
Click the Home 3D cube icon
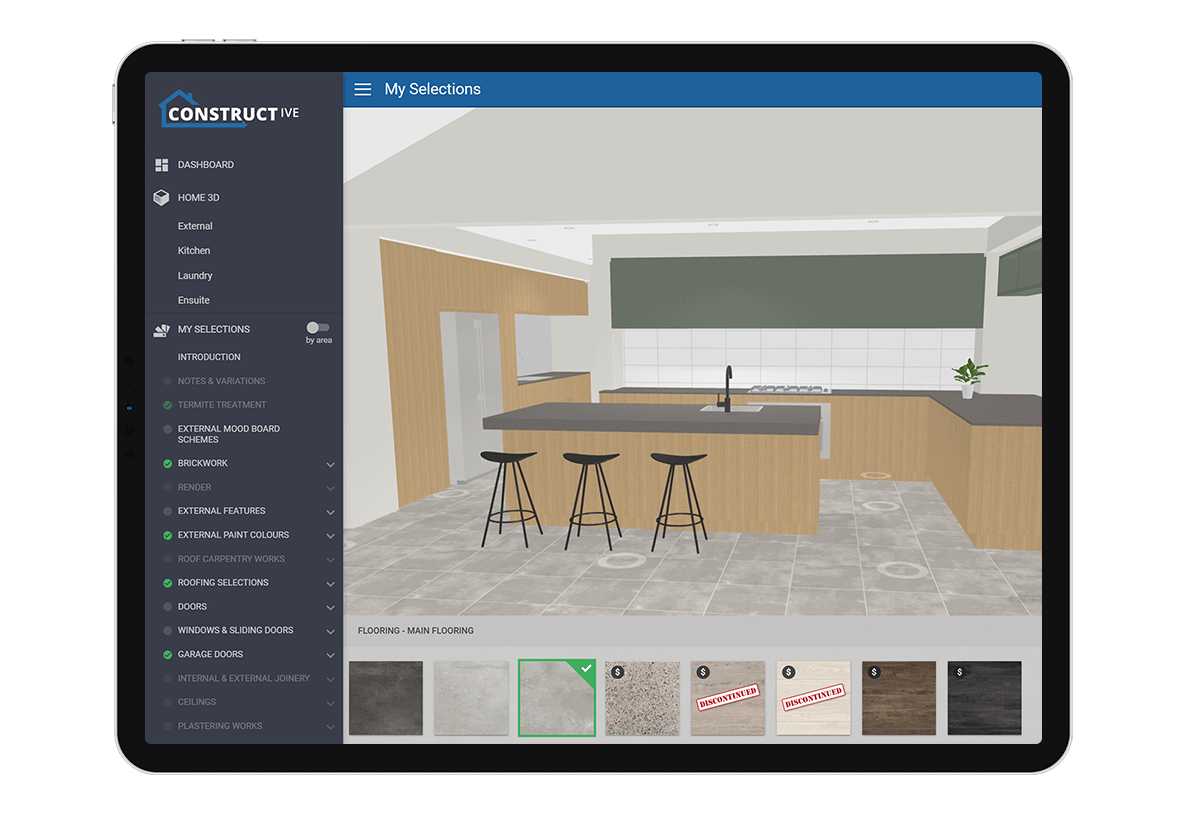(x=161, y=198)
